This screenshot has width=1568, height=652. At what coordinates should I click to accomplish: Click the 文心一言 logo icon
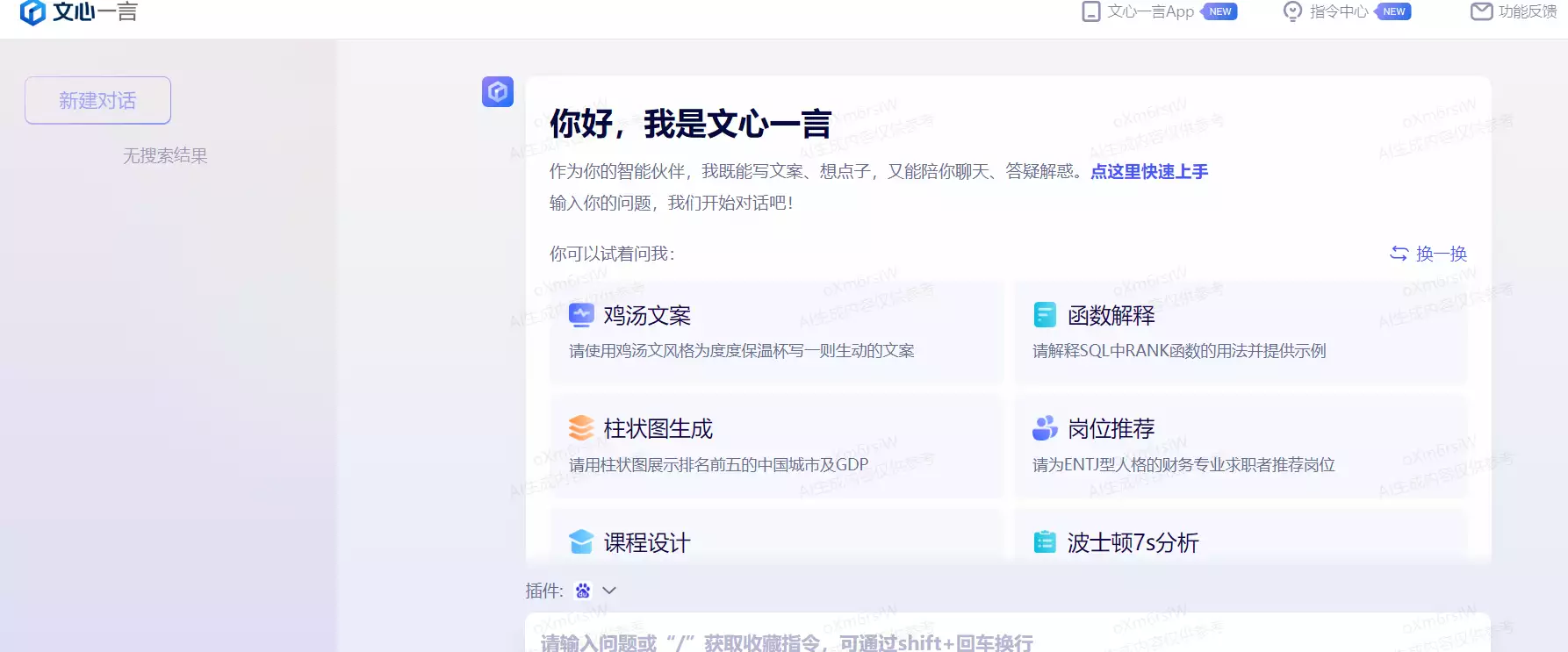(32, 12)
